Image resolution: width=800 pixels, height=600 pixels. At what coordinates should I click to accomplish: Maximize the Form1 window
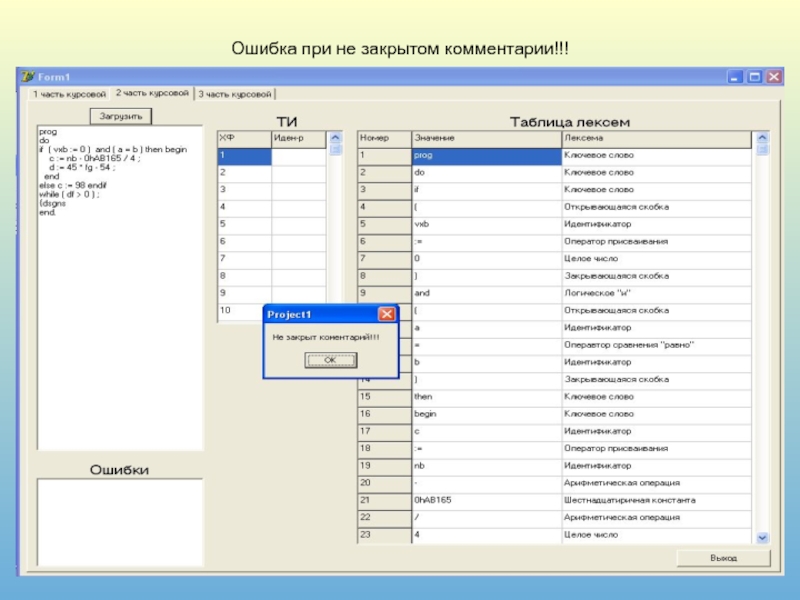pyautogui.click(x=754, y=76)
